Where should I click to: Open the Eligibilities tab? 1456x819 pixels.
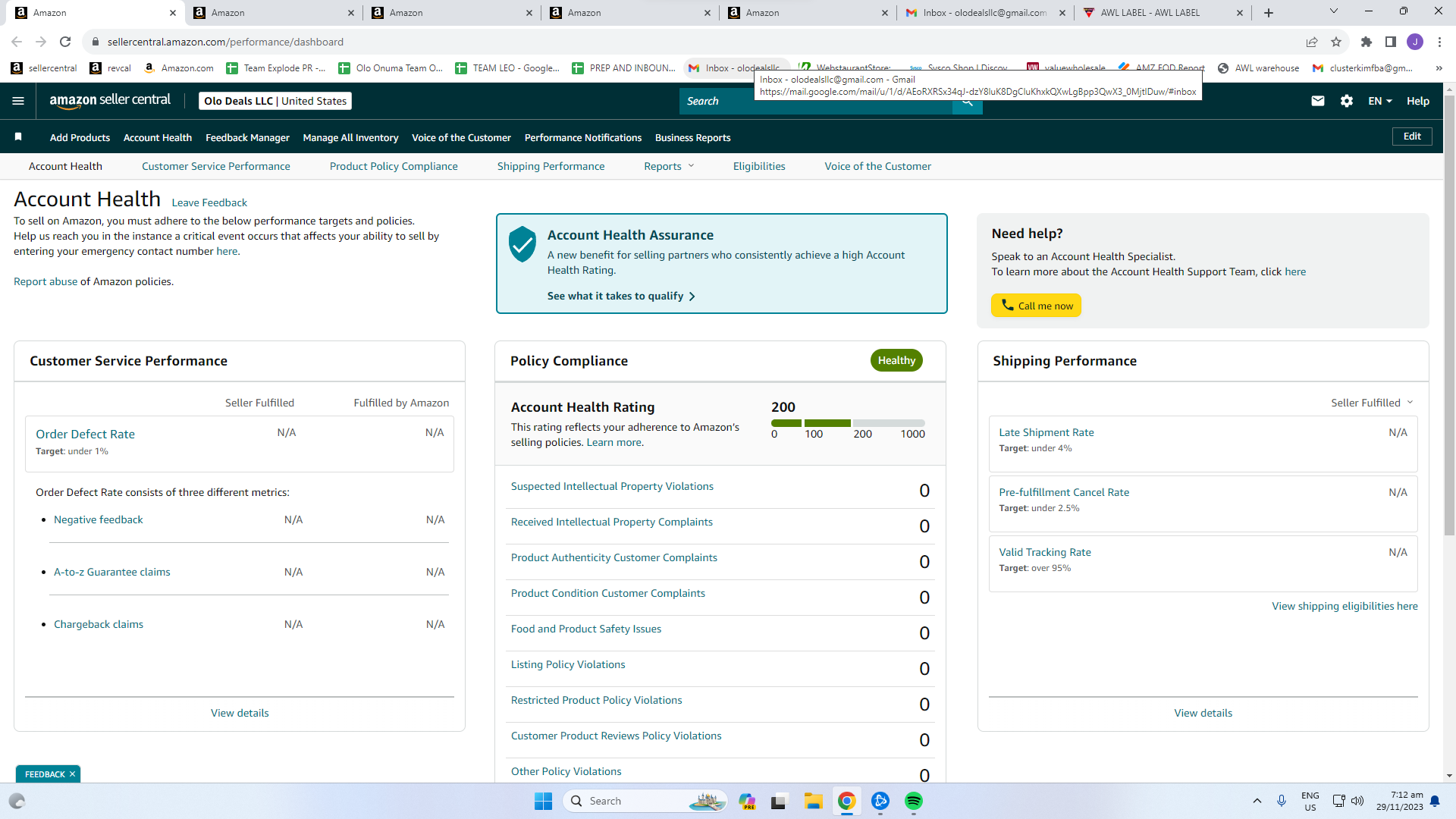(759, 166)
